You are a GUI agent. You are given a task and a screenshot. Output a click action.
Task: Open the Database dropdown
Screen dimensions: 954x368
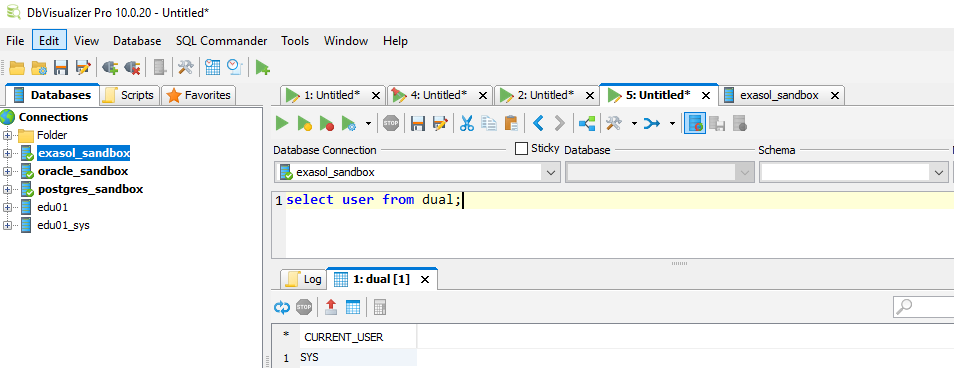pos(745,173)
